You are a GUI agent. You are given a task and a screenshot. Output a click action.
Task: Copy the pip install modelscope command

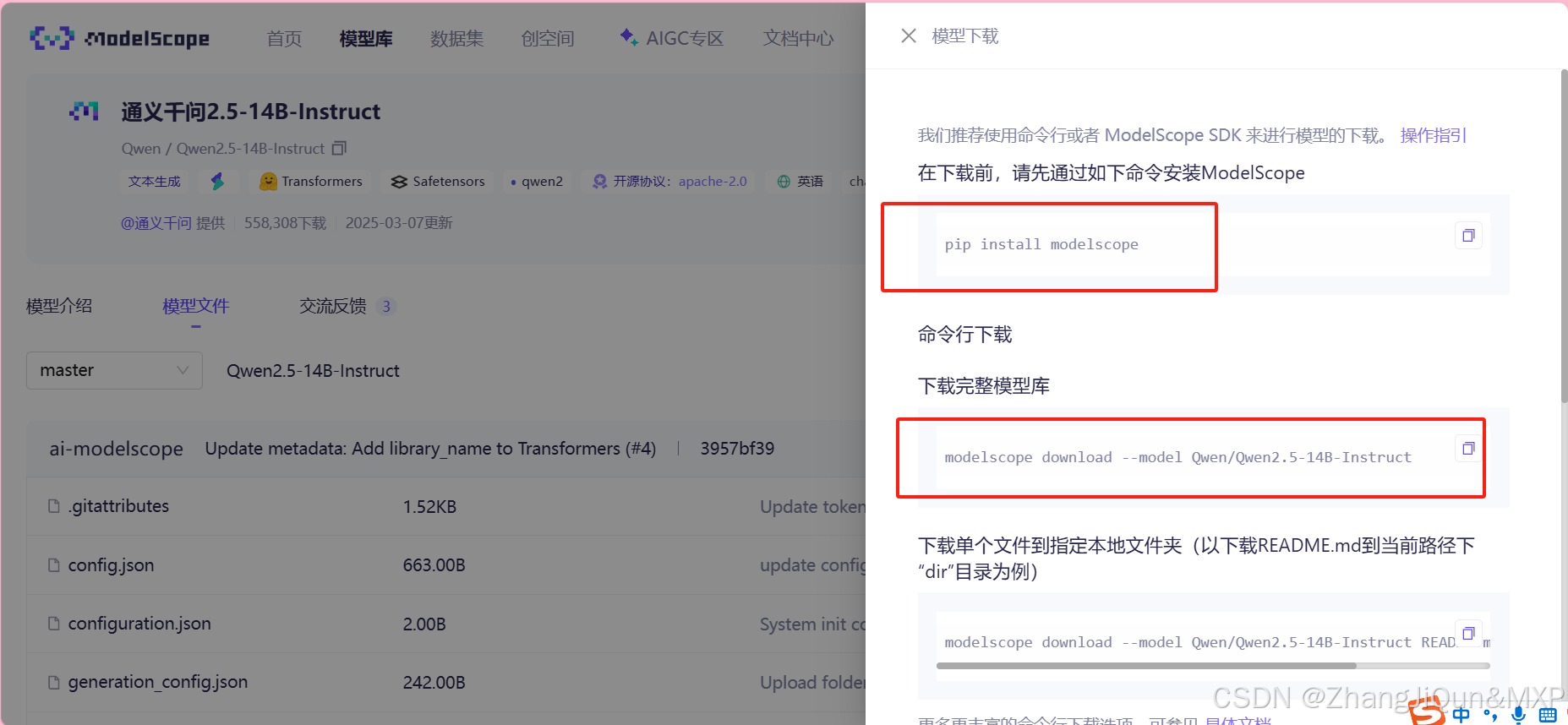click(1468, 236)
